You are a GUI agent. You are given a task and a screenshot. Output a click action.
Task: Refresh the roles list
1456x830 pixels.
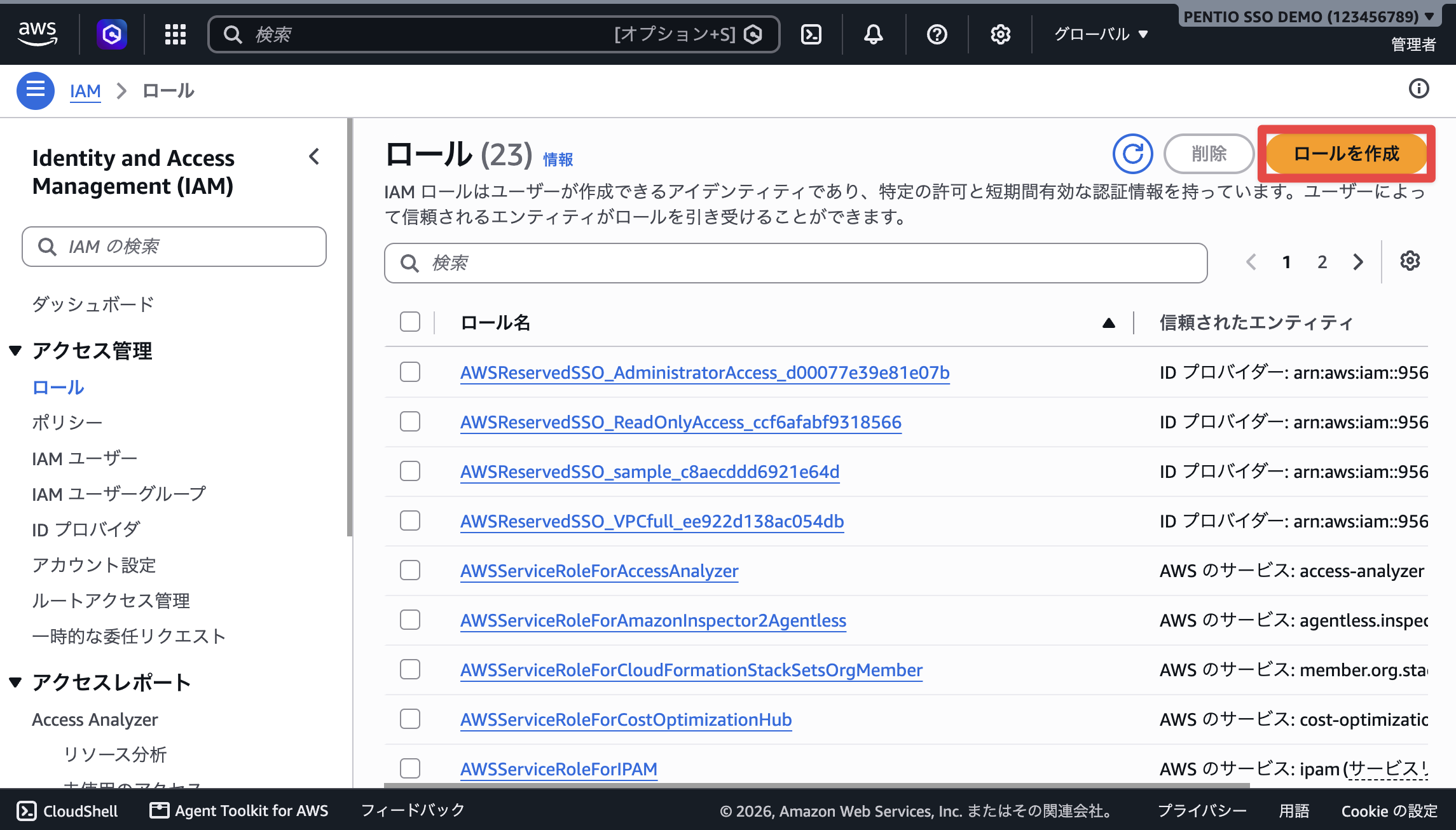1132,154
